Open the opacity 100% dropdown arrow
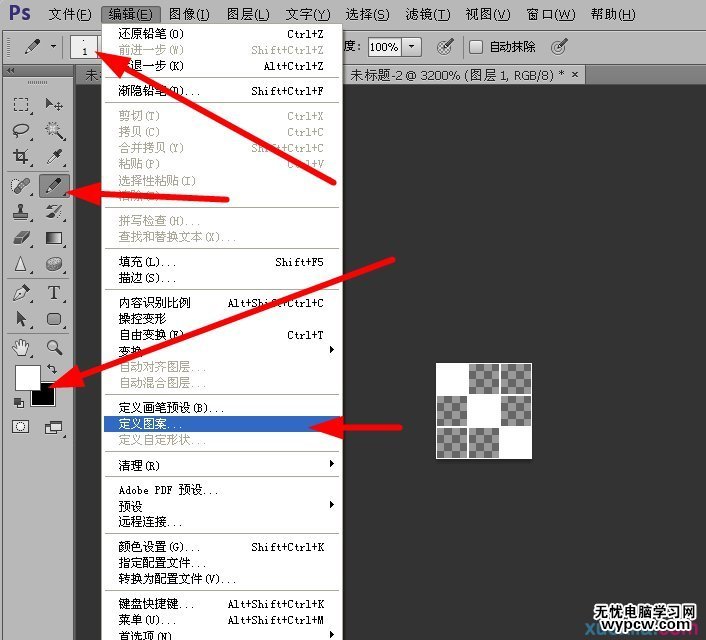This screenshot has height=640, width=706. 411,46
